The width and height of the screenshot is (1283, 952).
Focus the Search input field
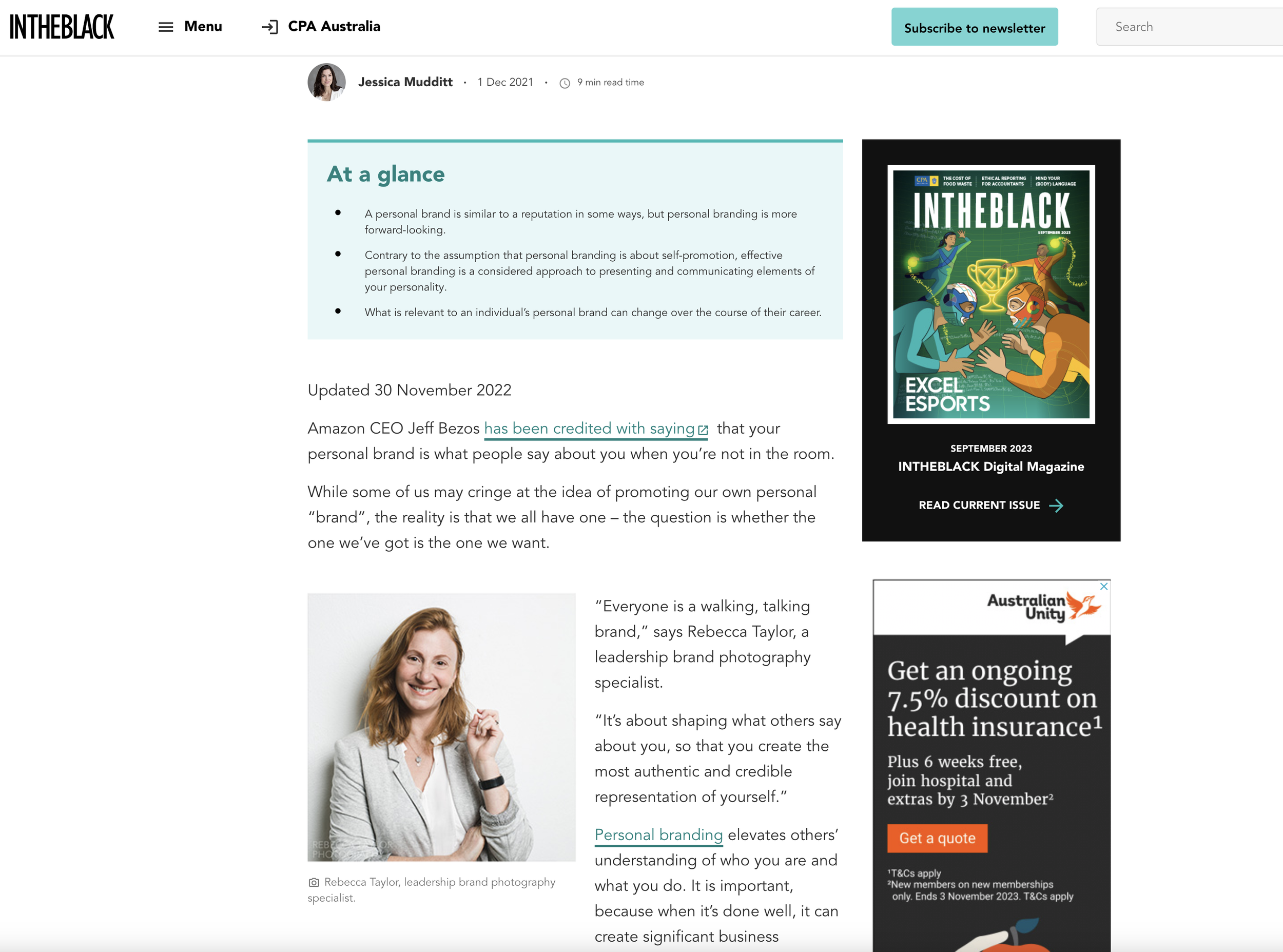tap(1189, 27)
